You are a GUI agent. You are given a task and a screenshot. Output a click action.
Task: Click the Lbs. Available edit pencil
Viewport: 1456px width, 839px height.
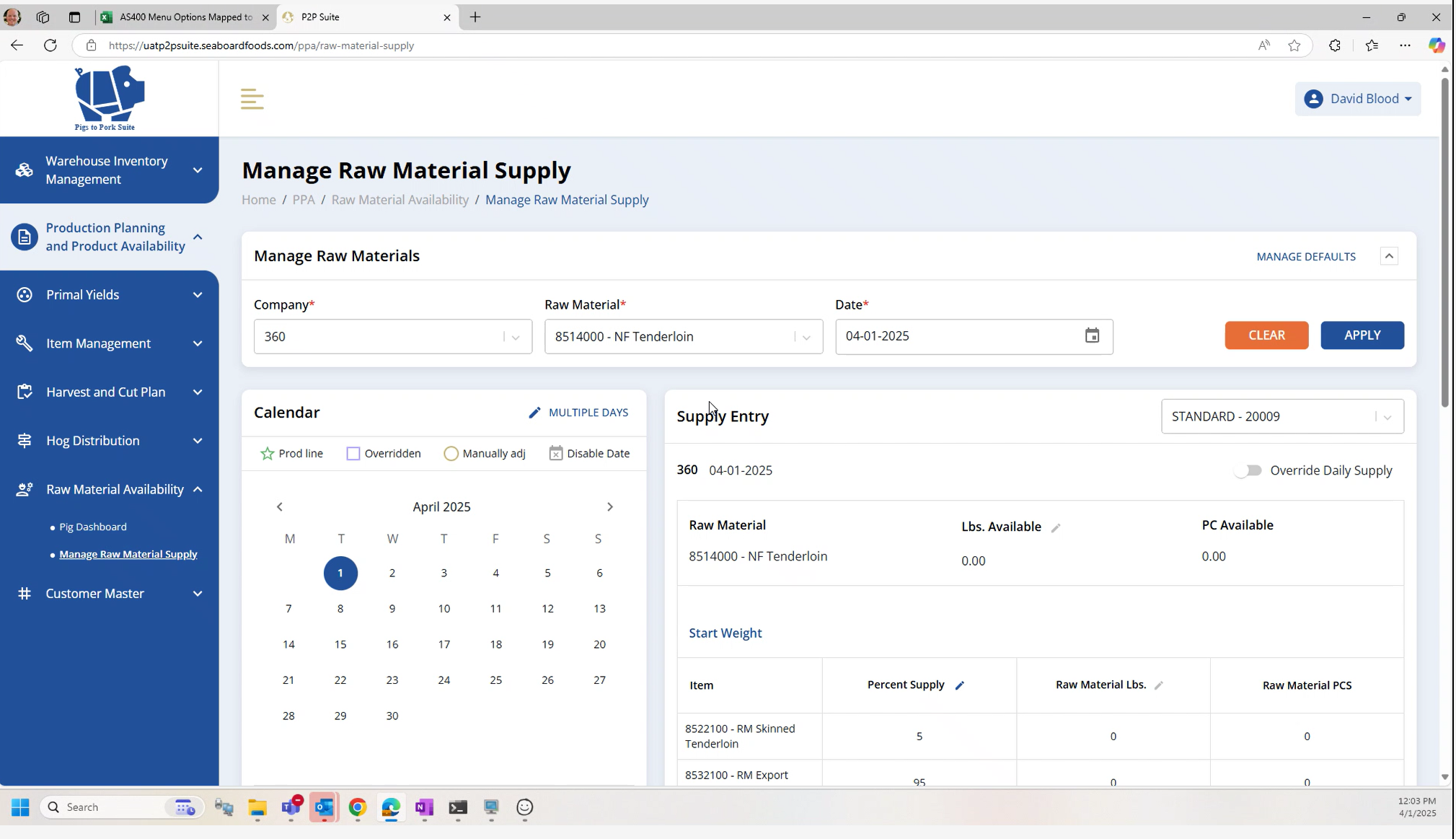pyautogui.click(x=1056, y=528)
